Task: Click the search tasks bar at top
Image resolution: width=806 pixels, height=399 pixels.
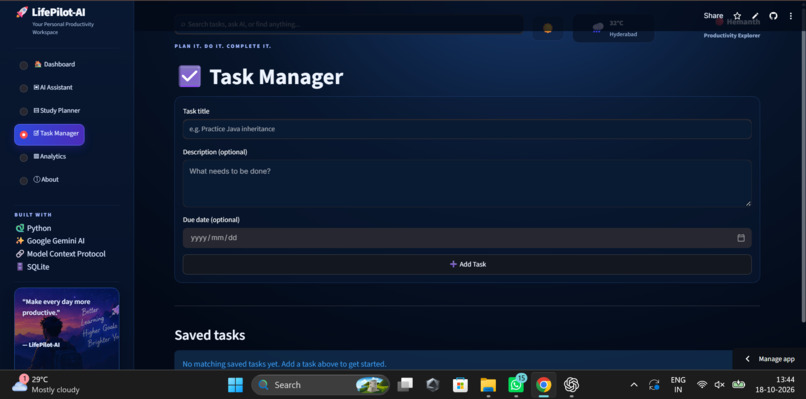Action: pyautogui.click(x=349, y=24)
